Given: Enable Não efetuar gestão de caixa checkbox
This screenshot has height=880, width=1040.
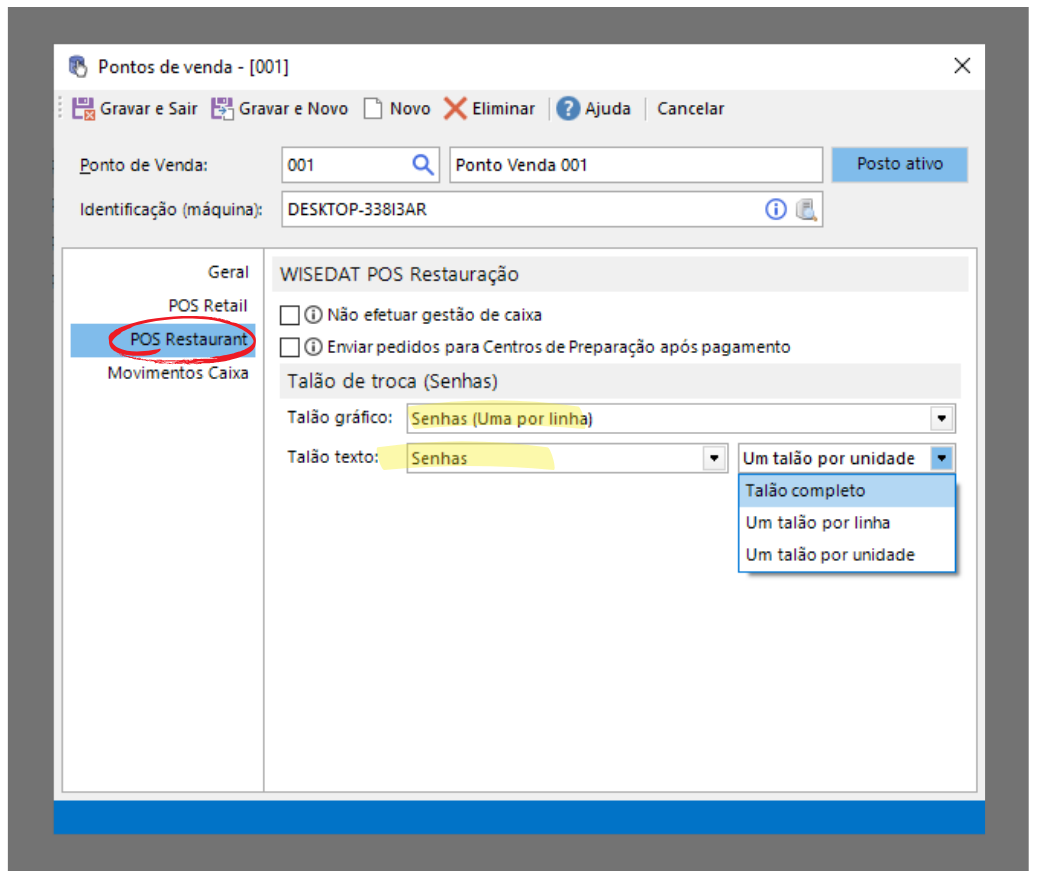Looking at the screenshot, I should [289, 315].
